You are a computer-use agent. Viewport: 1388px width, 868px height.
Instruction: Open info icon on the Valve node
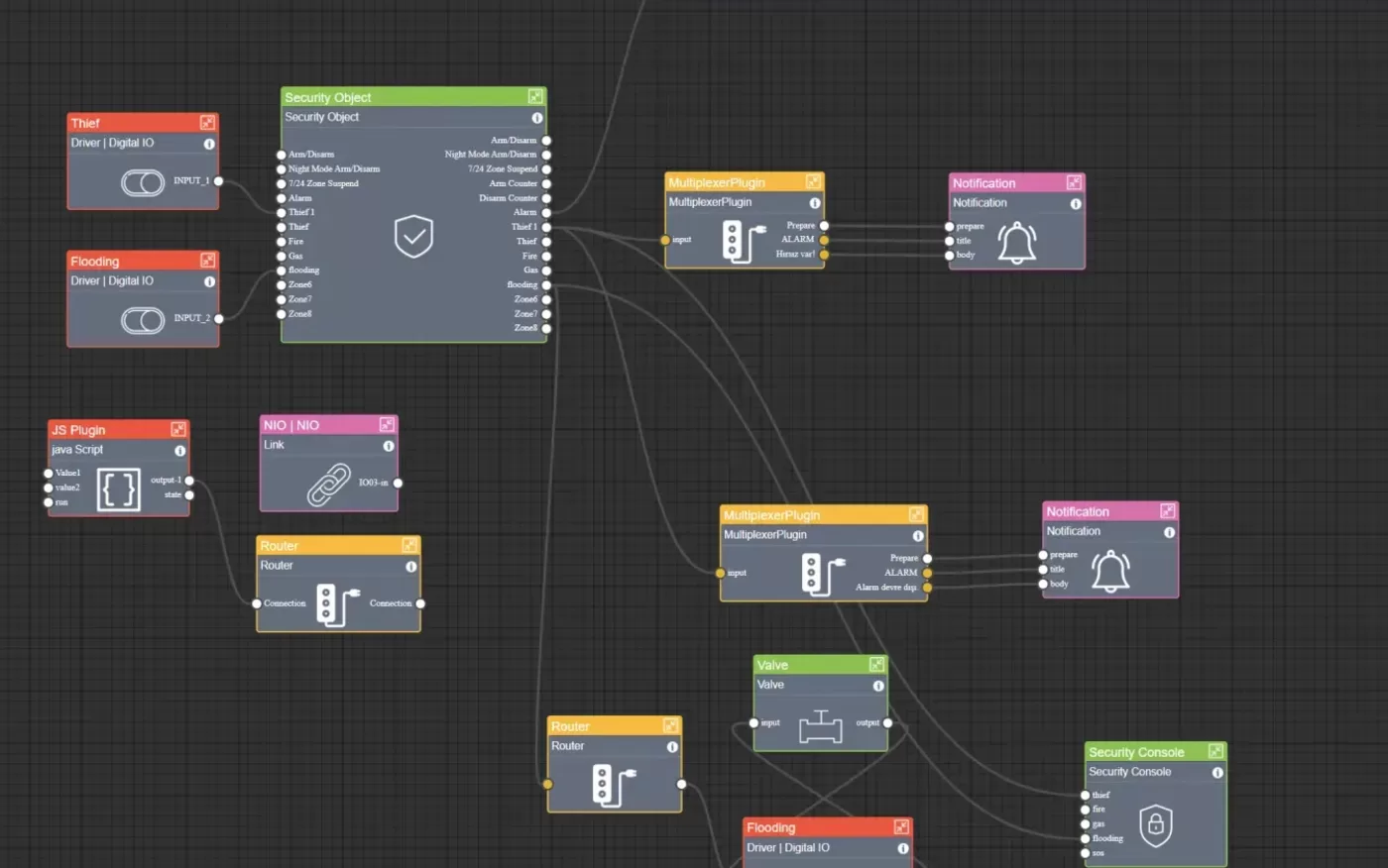click(878, 686)
